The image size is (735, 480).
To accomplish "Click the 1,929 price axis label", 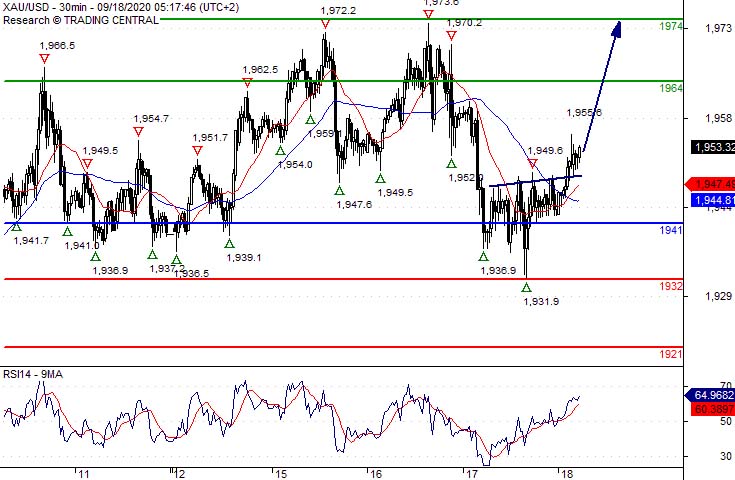I will (718, 296).
